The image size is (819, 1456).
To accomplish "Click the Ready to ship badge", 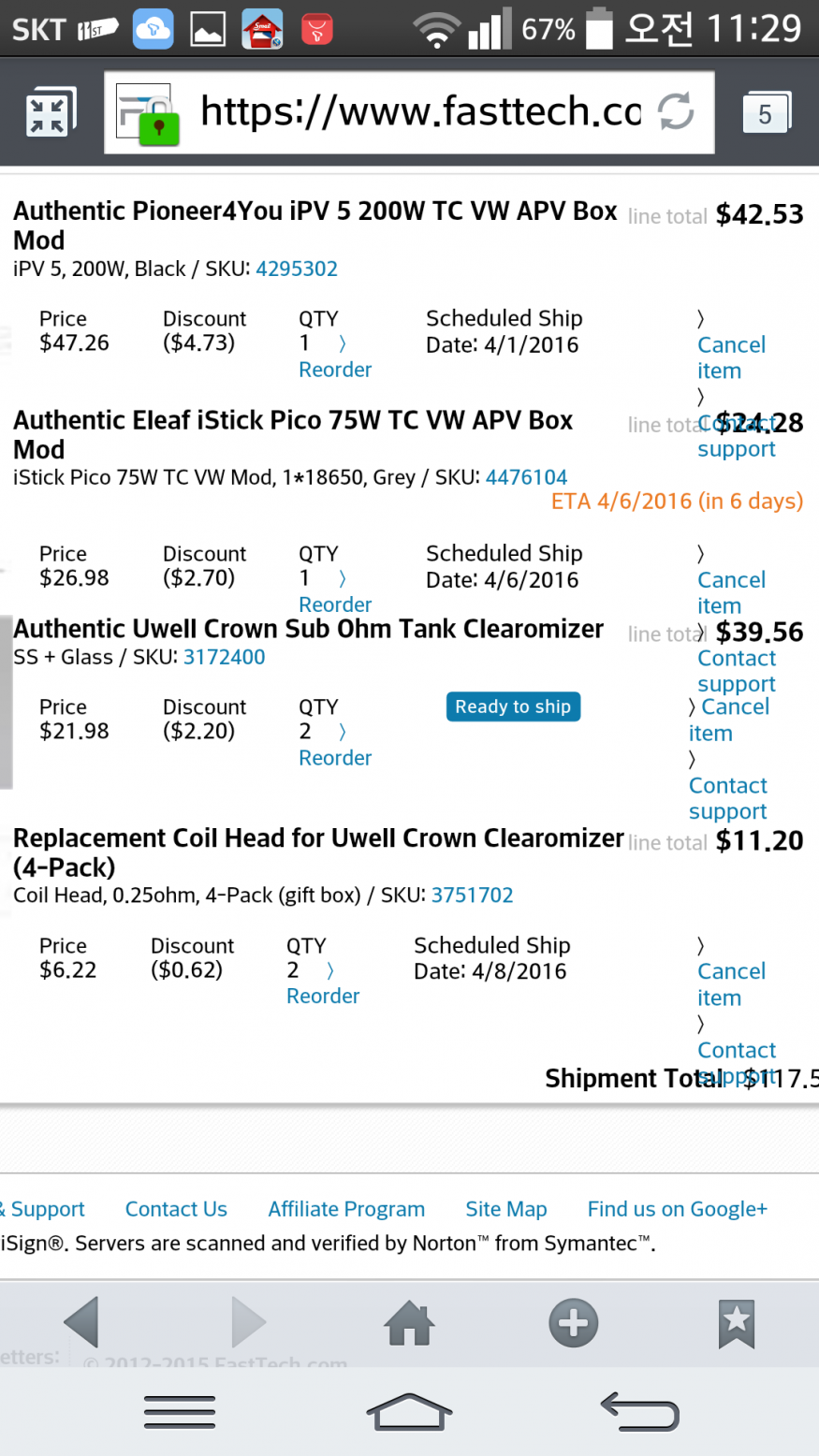I will pos(513,706).
